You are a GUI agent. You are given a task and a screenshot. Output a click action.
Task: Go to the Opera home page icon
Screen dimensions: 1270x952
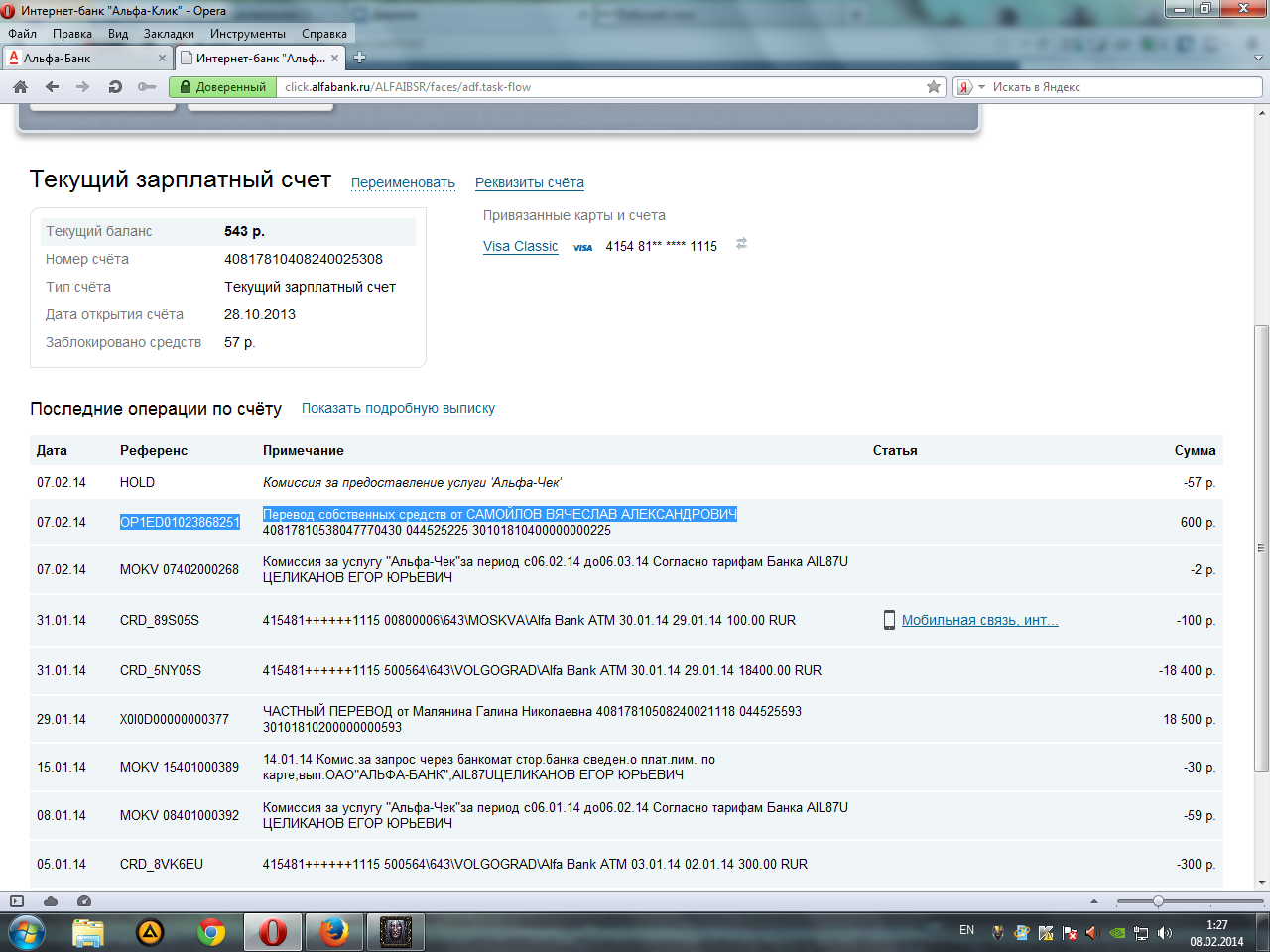20,87
